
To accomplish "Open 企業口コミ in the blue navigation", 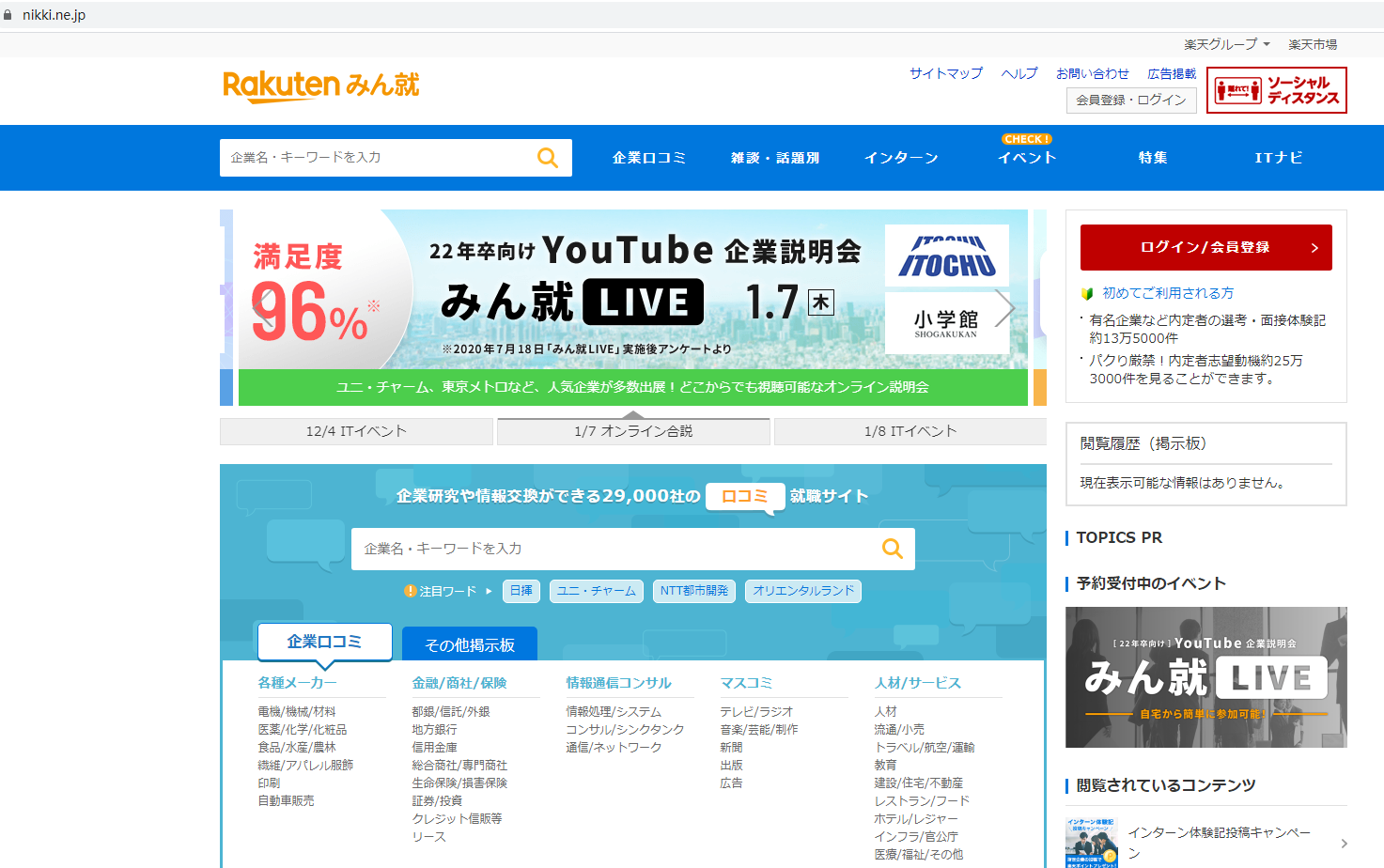I will pyautogui.click(x=649, y=158).
